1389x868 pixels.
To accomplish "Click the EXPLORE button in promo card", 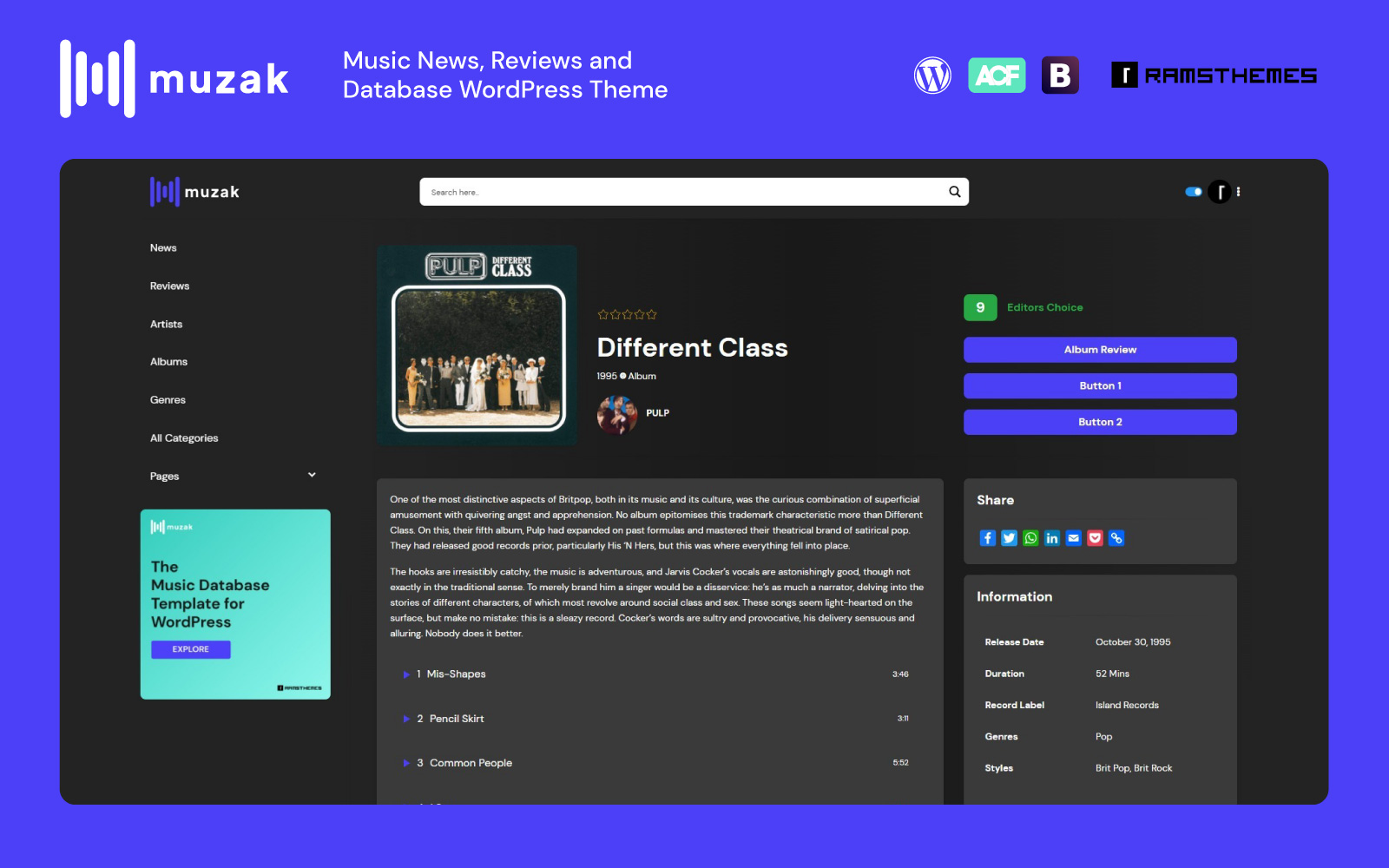I will pos(191,649).
